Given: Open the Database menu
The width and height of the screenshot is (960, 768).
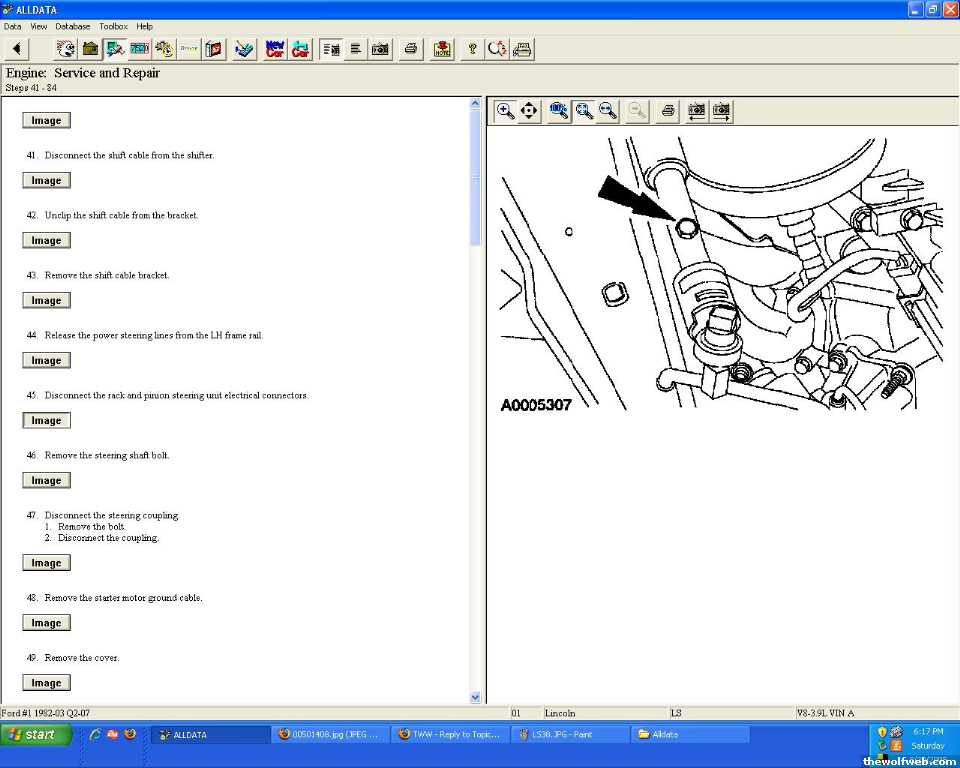Looking at the screenshot, I should (72, 26).
